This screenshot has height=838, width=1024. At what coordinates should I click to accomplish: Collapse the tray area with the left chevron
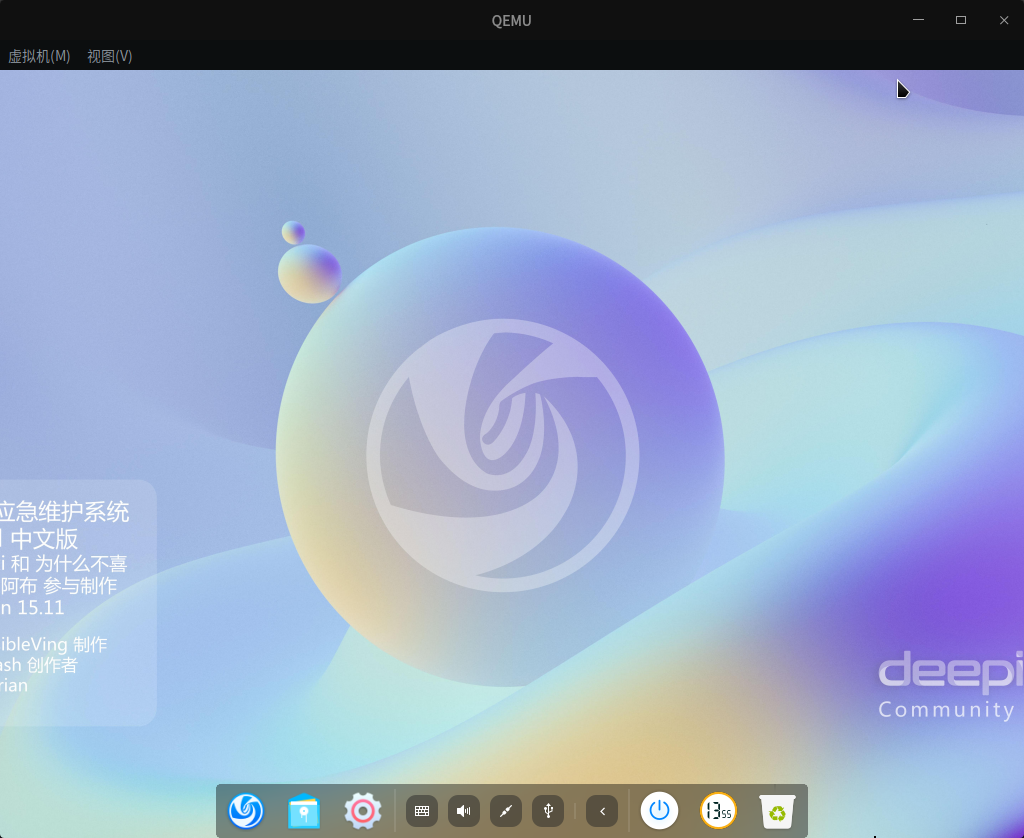601,811
